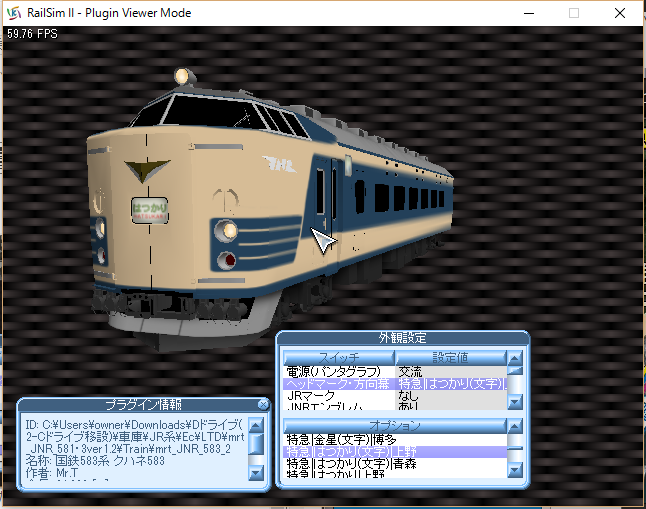
Task: Click the オプション list header
Action: click(395, 425)
